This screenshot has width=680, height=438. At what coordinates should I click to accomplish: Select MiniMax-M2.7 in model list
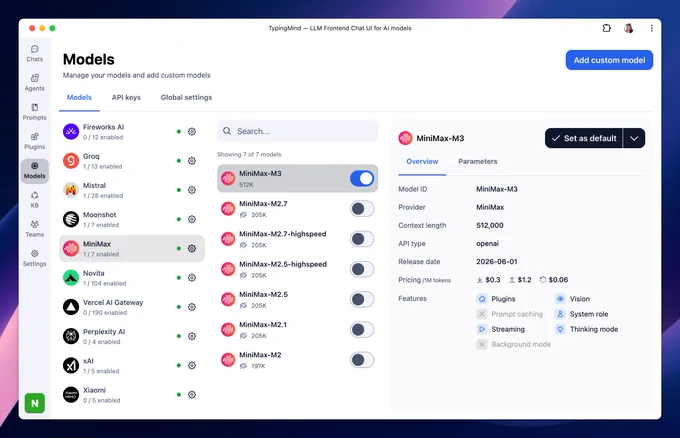pyautogui.click(x=298, y=209)
